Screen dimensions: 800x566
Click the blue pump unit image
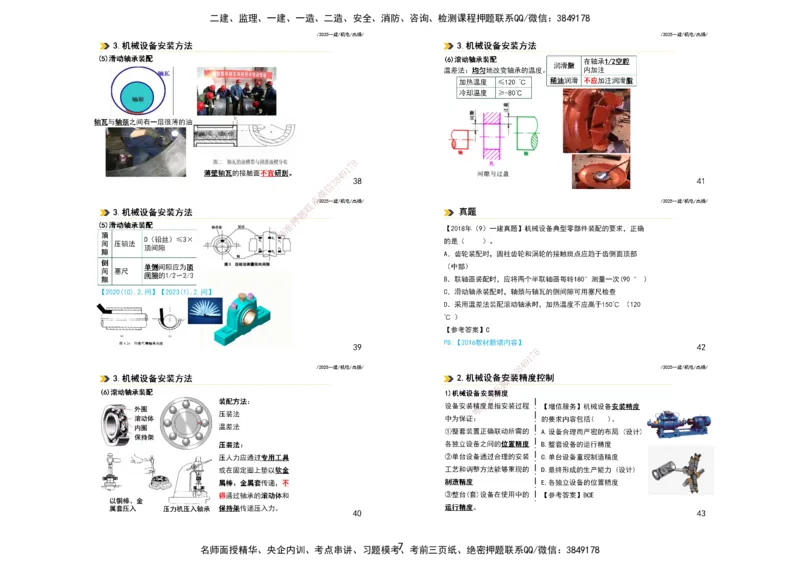click(x=679, y=424)
